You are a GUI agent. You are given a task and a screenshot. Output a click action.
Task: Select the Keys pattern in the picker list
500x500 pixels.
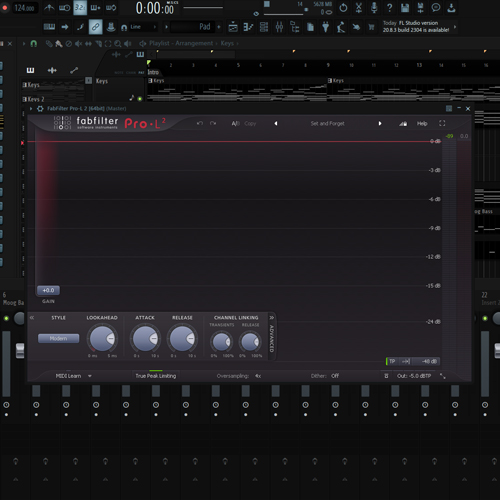click(52, 85)
